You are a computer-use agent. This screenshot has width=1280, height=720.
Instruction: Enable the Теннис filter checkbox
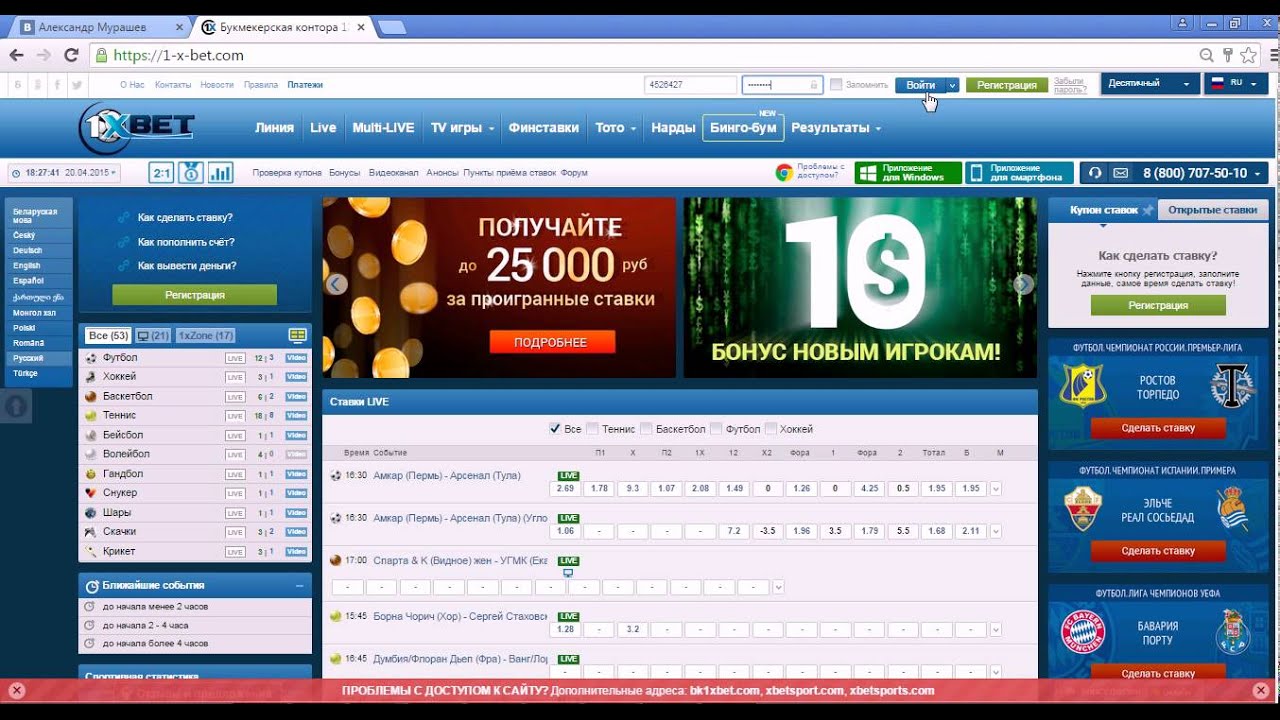(x=593, y=428)
